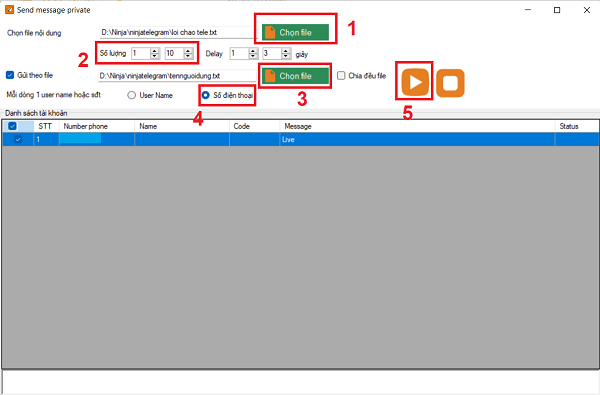Click the Số lượng field showing 10

(x=174, y=53)
